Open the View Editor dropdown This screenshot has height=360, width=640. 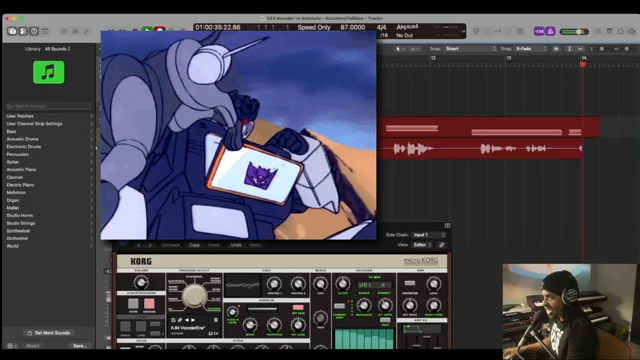point(422,245)
